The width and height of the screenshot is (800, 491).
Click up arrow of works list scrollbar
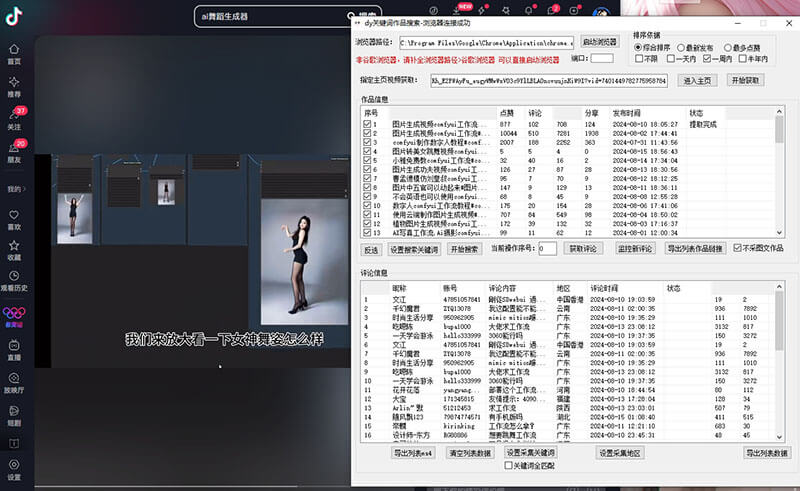(x=779, y=112)
